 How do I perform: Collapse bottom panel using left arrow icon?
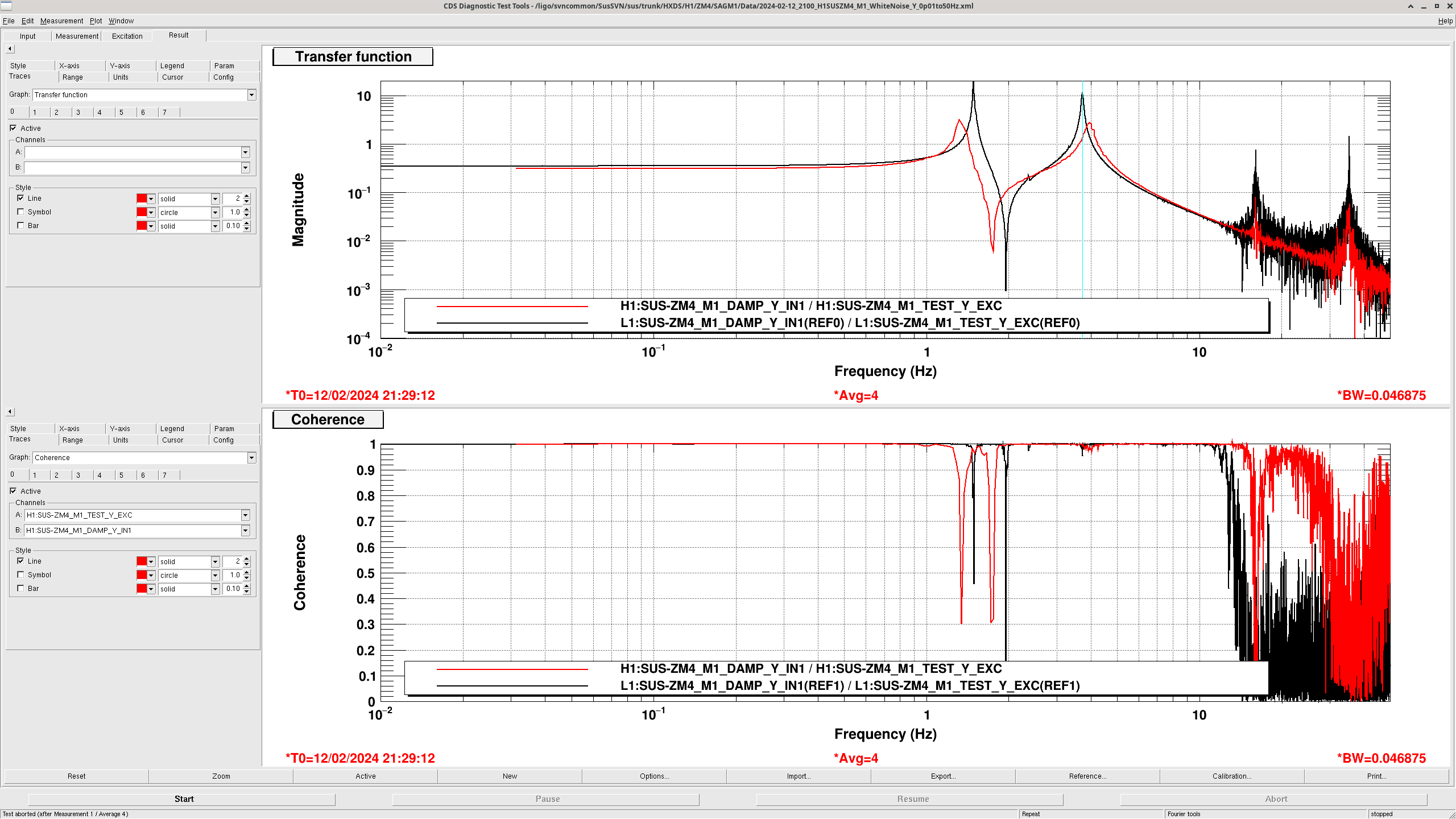click(x=10, y=412)
